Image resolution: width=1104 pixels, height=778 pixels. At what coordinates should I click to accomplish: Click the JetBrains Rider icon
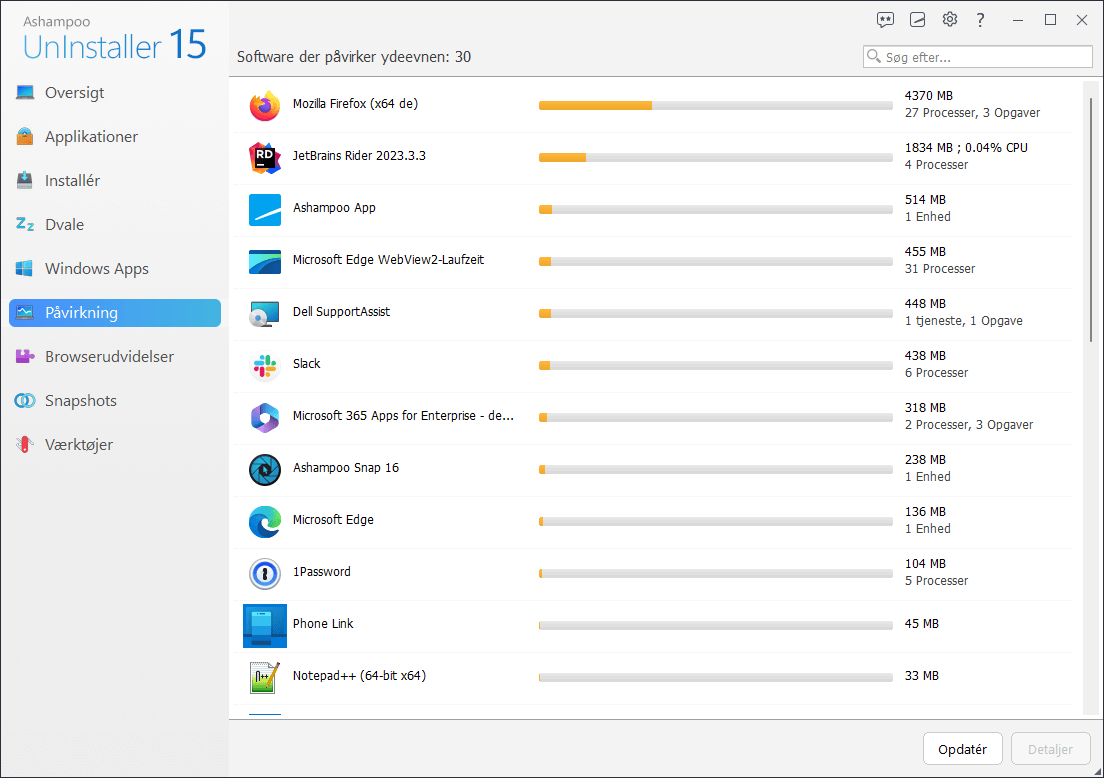(265, 158)
